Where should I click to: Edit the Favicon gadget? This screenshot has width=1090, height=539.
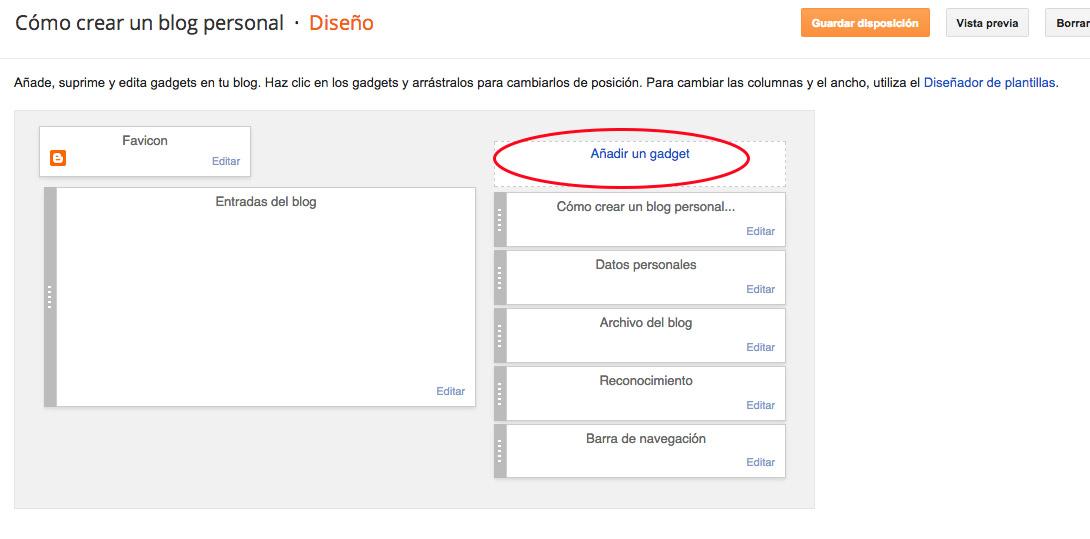point(226,161)
